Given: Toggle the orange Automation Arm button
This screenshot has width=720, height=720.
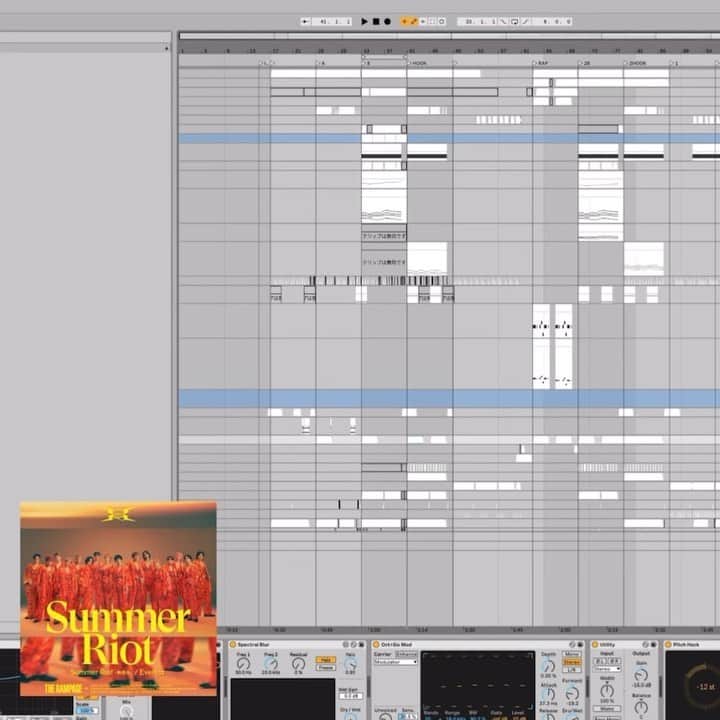Looking at the screenshot, I should pos(413,21).
